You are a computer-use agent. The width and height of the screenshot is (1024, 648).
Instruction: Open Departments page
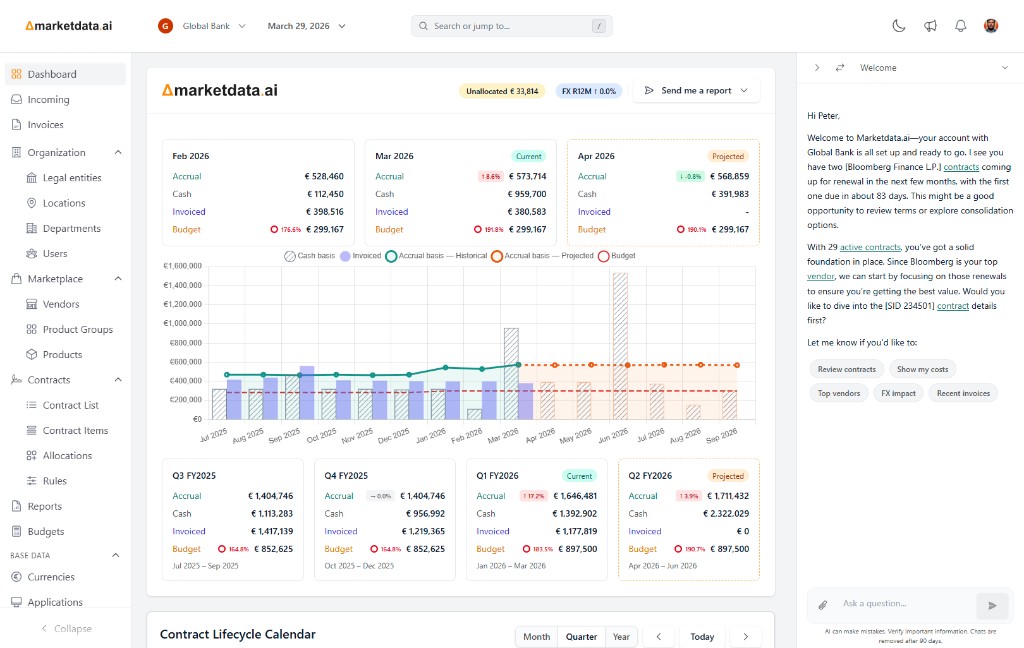[72, 229]
